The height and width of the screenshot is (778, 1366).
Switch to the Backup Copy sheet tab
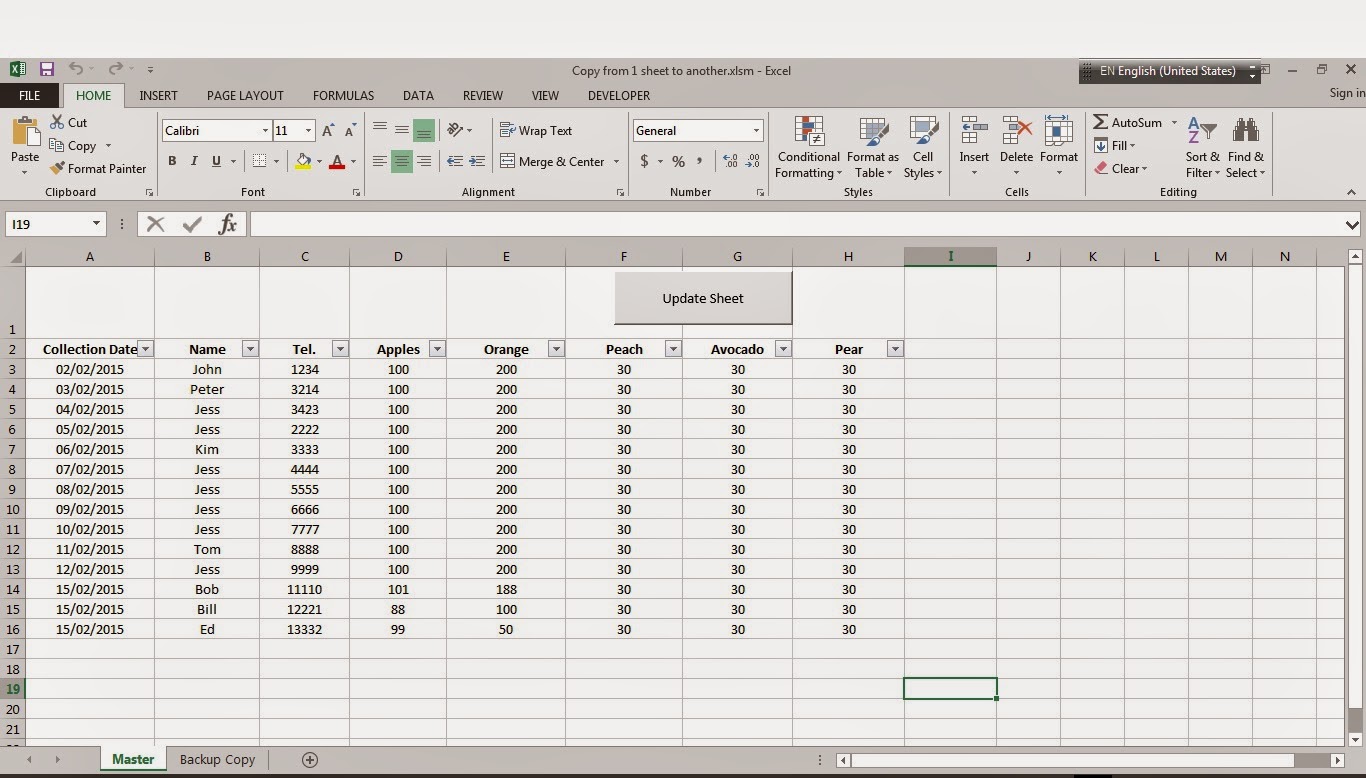tap(217, 760)
